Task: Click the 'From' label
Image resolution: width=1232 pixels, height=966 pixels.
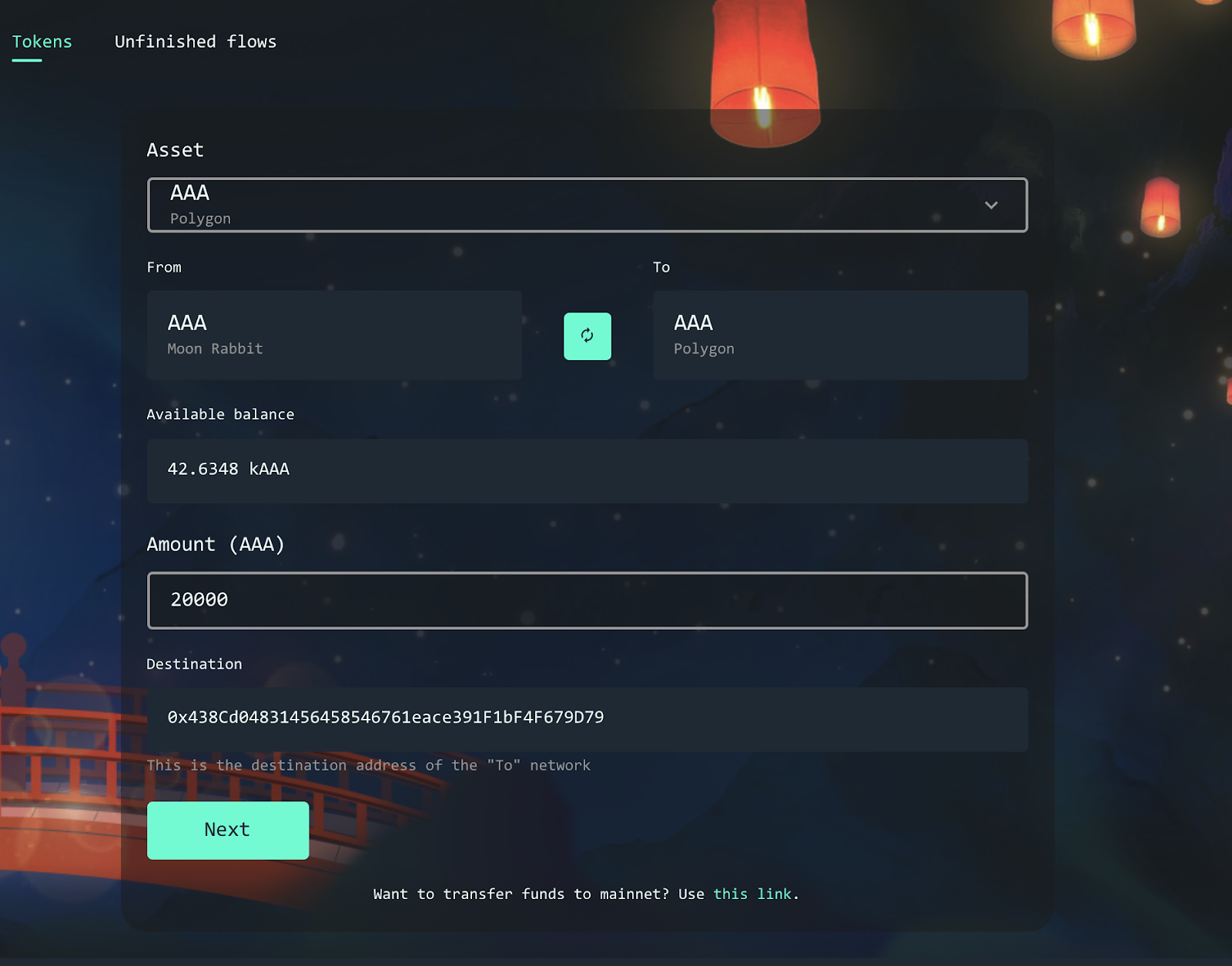Action: click(x=164, y=267)
